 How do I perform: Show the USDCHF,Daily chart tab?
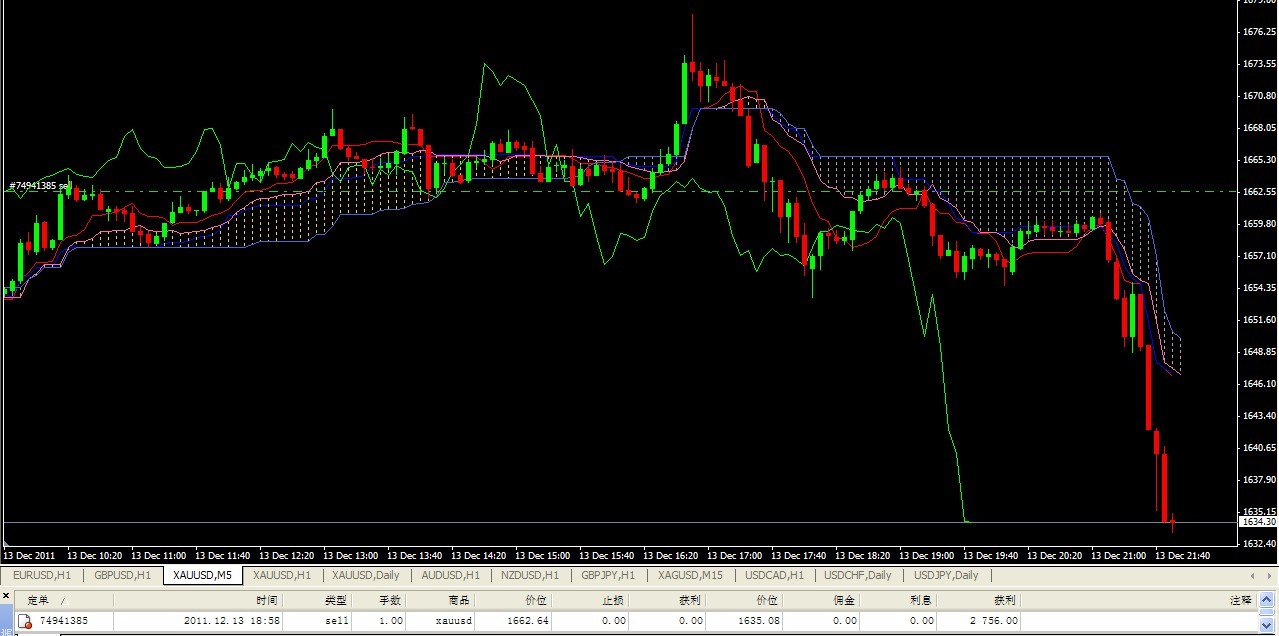(x=859, y=576)
